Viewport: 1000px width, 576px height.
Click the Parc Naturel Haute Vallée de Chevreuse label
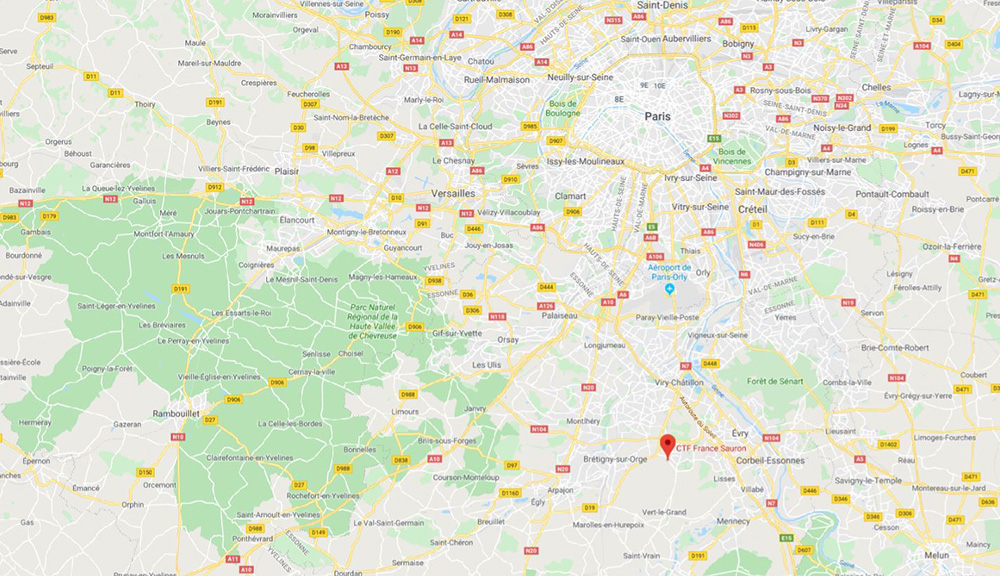click(x=373, y=321)
